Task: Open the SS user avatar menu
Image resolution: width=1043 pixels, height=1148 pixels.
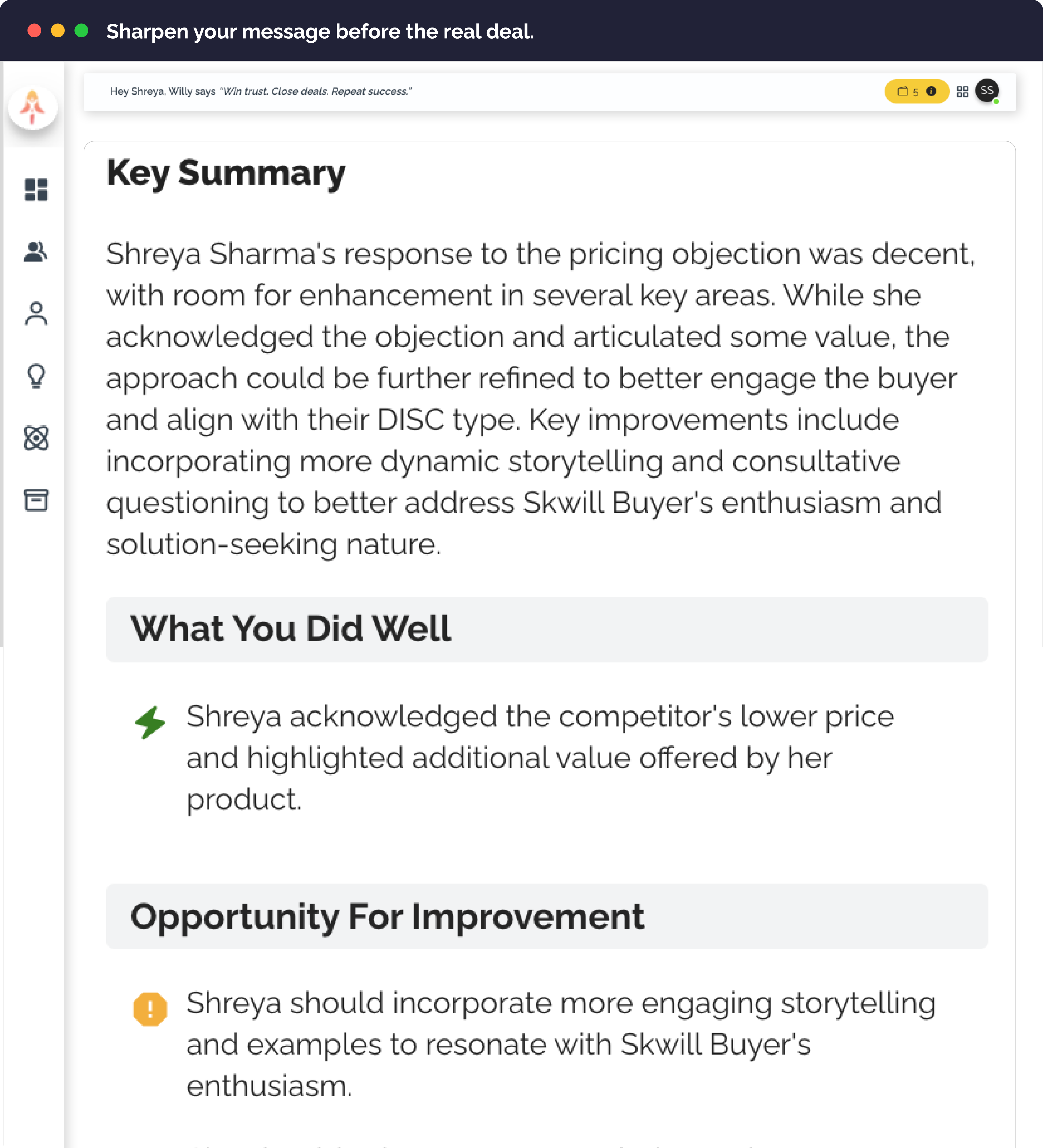Action: pos(987,91)
